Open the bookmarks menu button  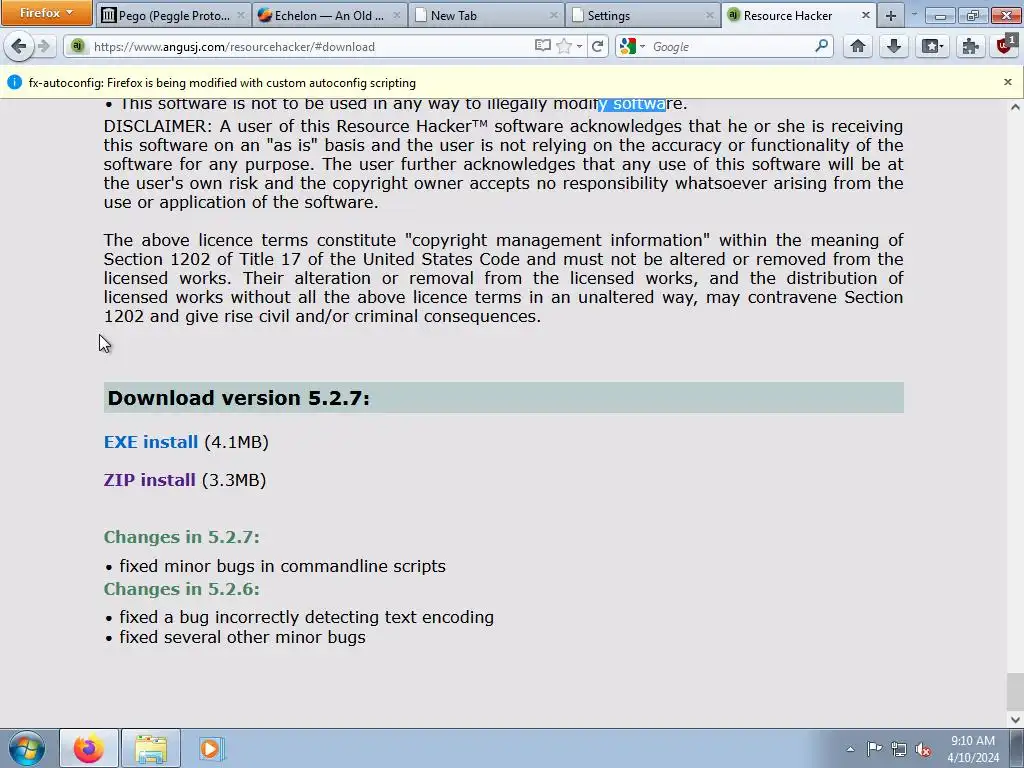[932, 46]
